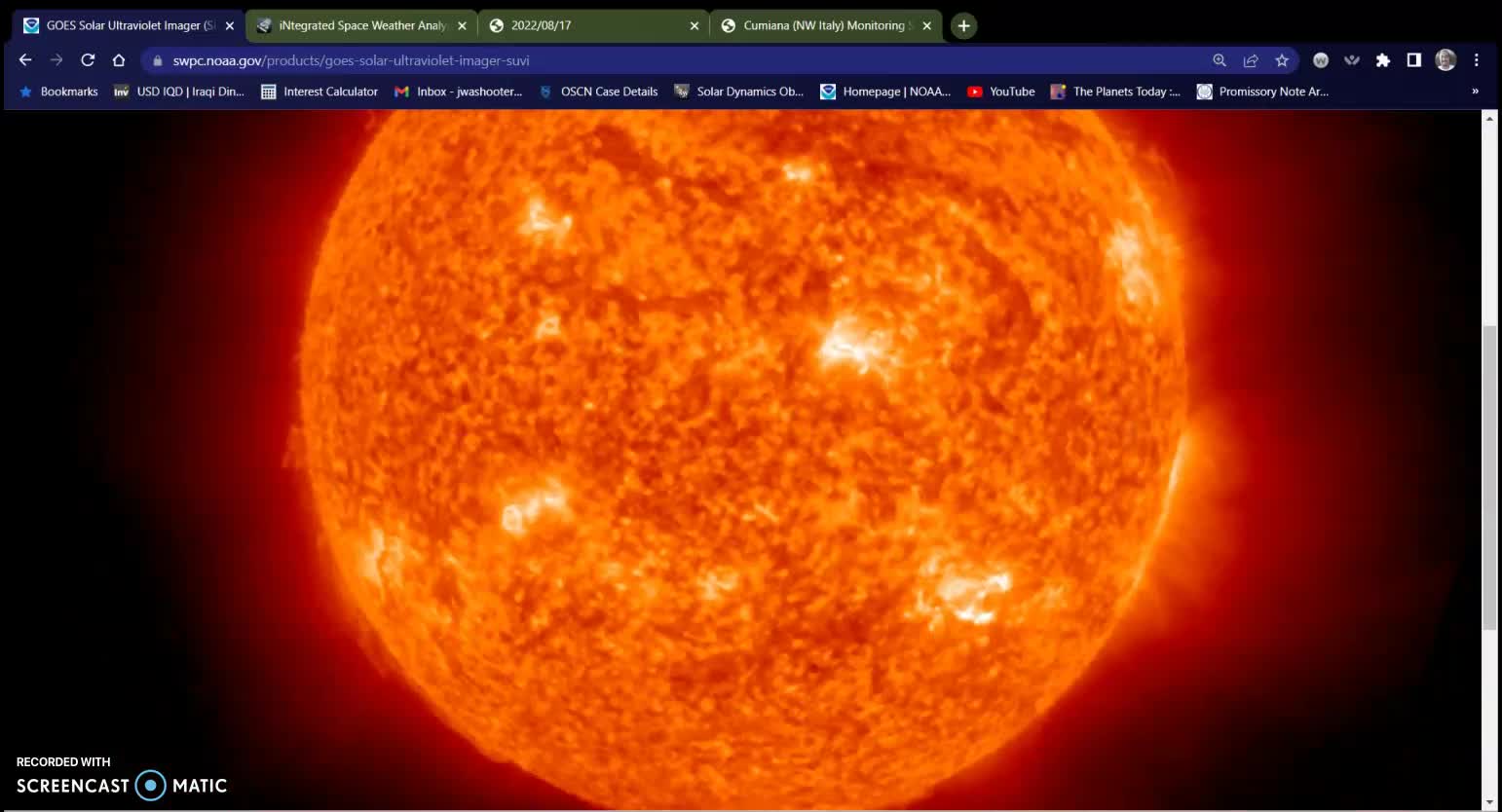
Task: Open Homepage NOAA bookmark
Action: 885,92
